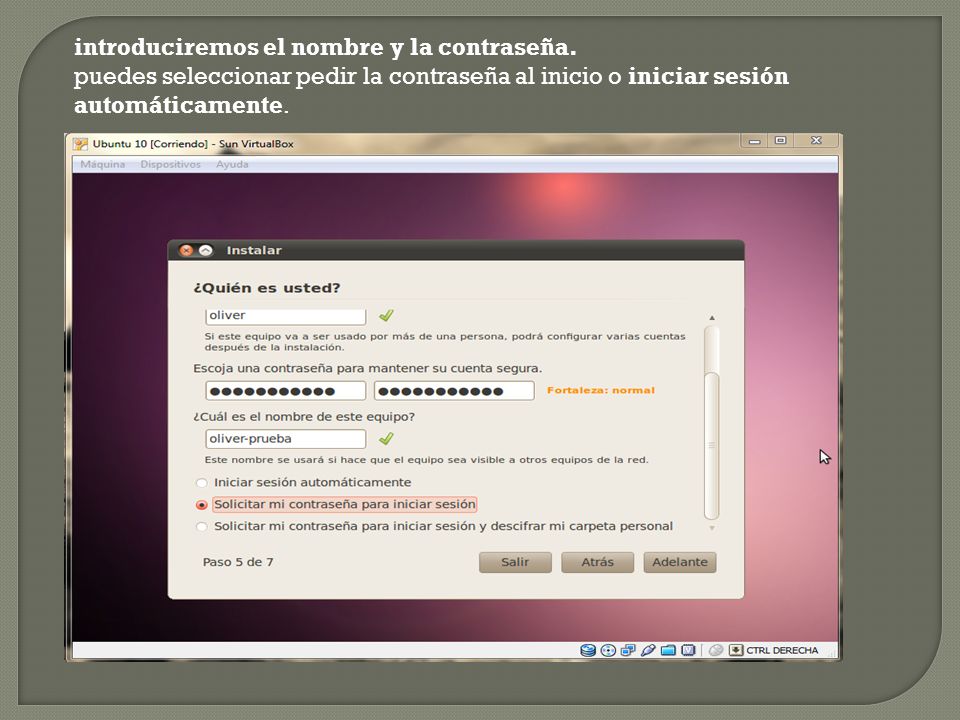This screenshot has height=720, width=960.
Task: Click the optical disc status icon
Action: pyautogui.click(x=608, y=650)
